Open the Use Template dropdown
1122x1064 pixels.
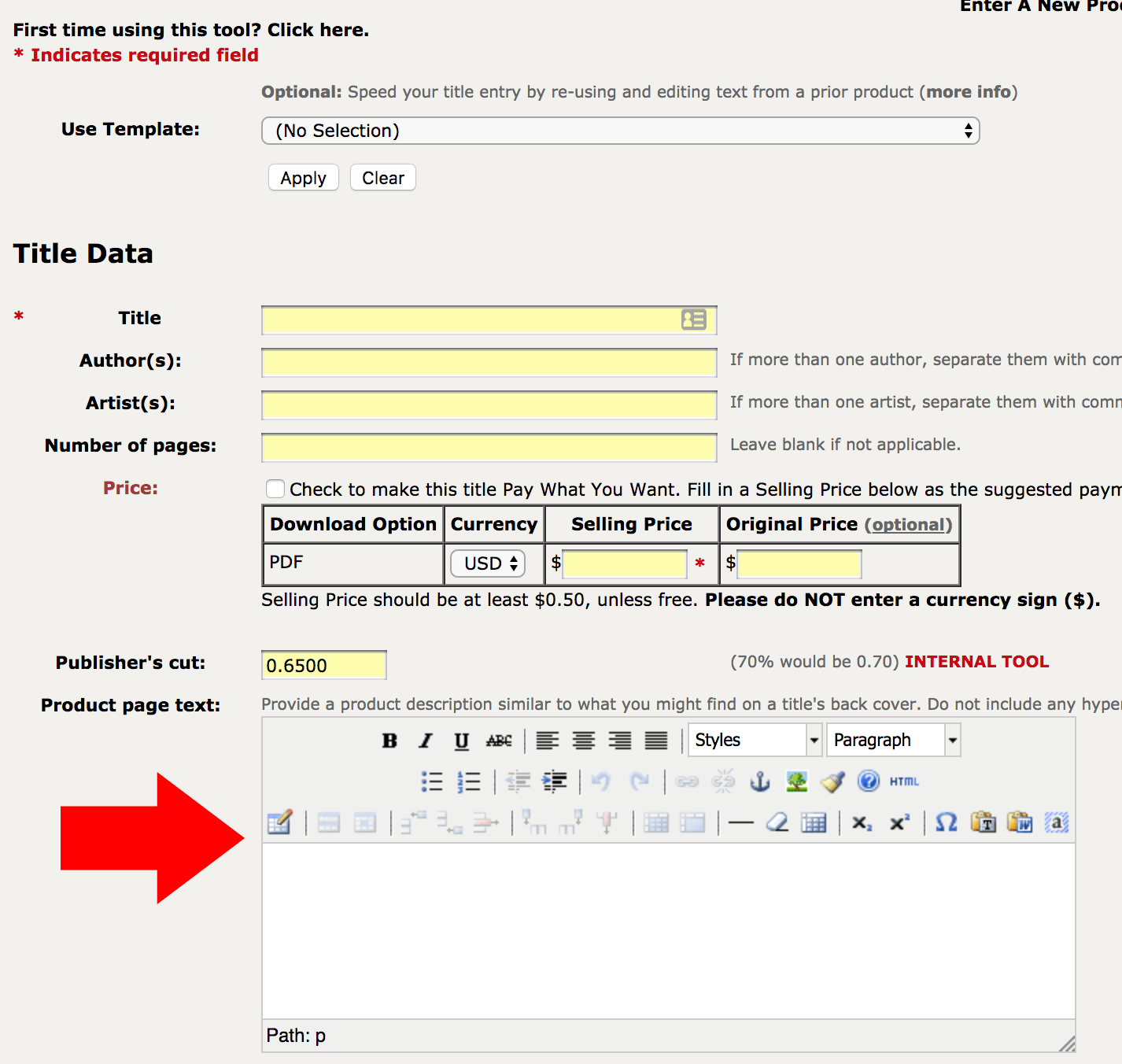621,131
